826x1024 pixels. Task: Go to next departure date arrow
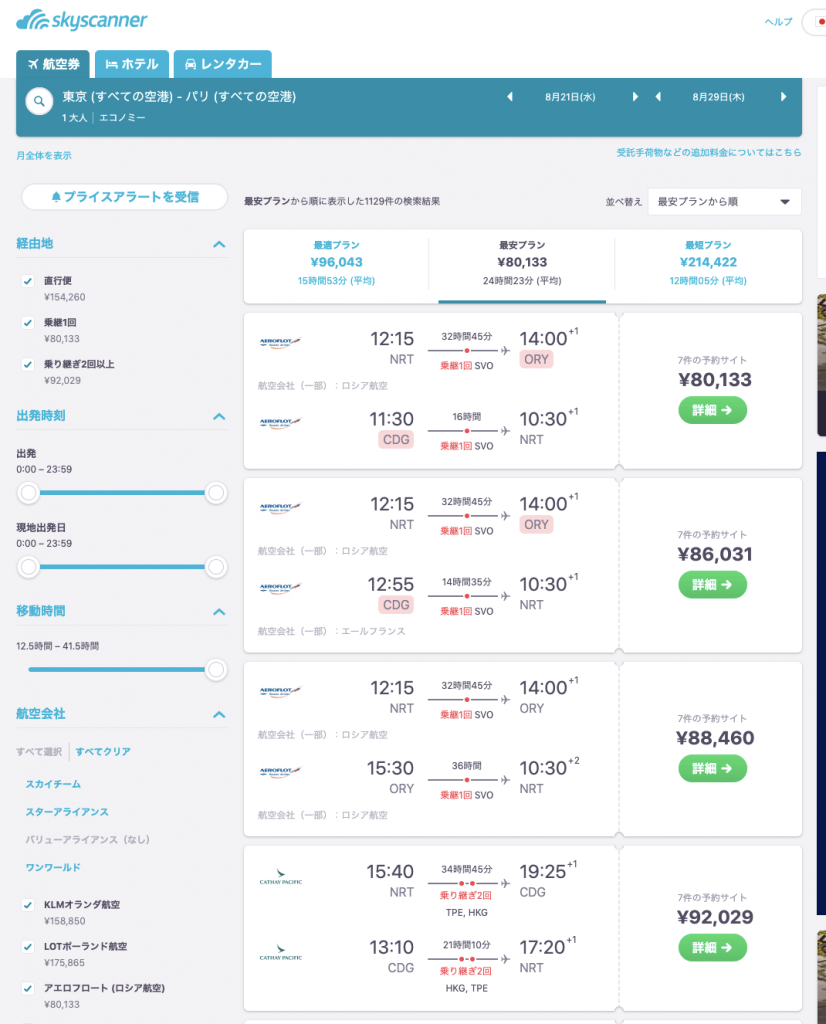click(635, 97)
